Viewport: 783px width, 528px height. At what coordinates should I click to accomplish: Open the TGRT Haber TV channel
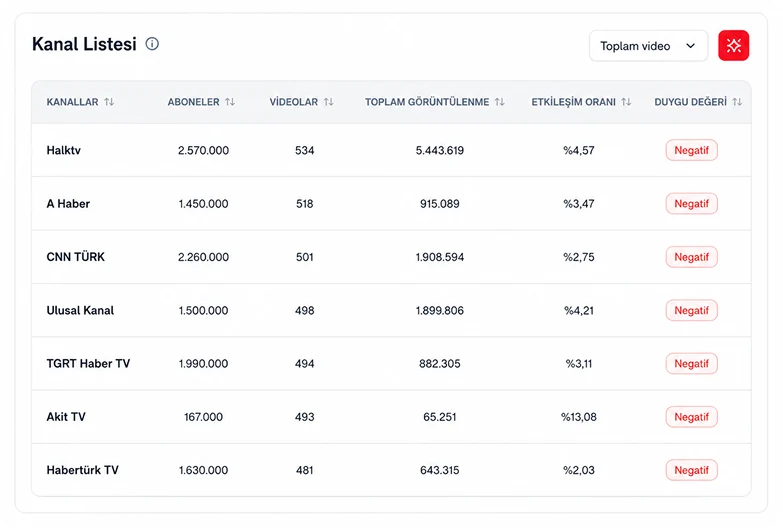tap(88, 364)
